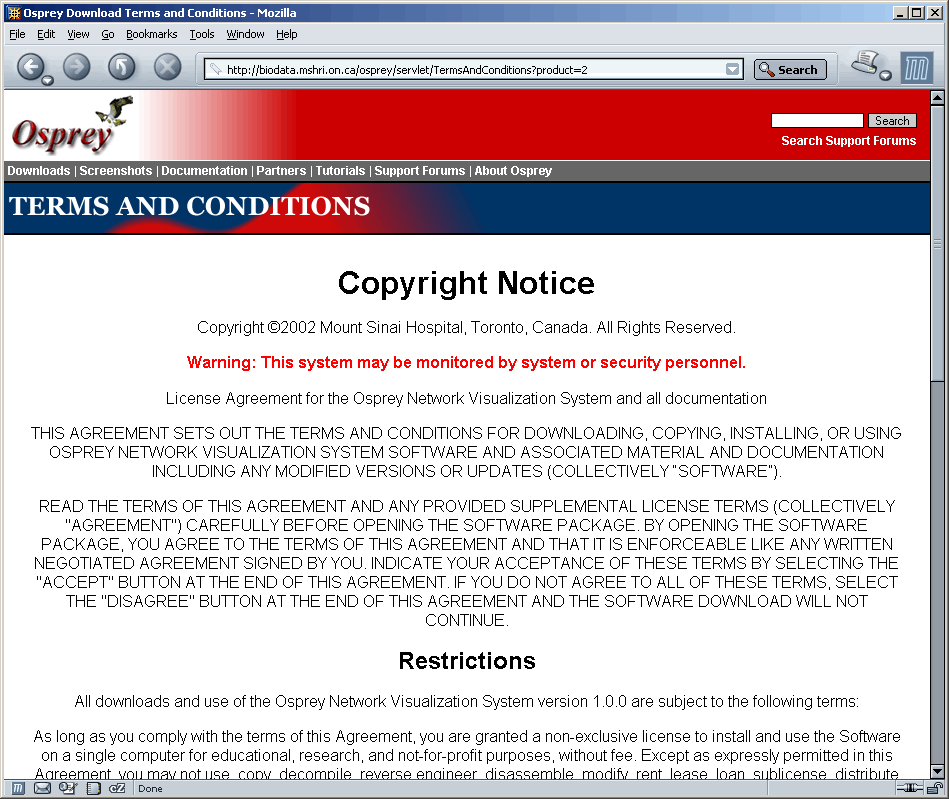
Task: Toggle the online/offline connection icon
Action: [x=910, y=788]
